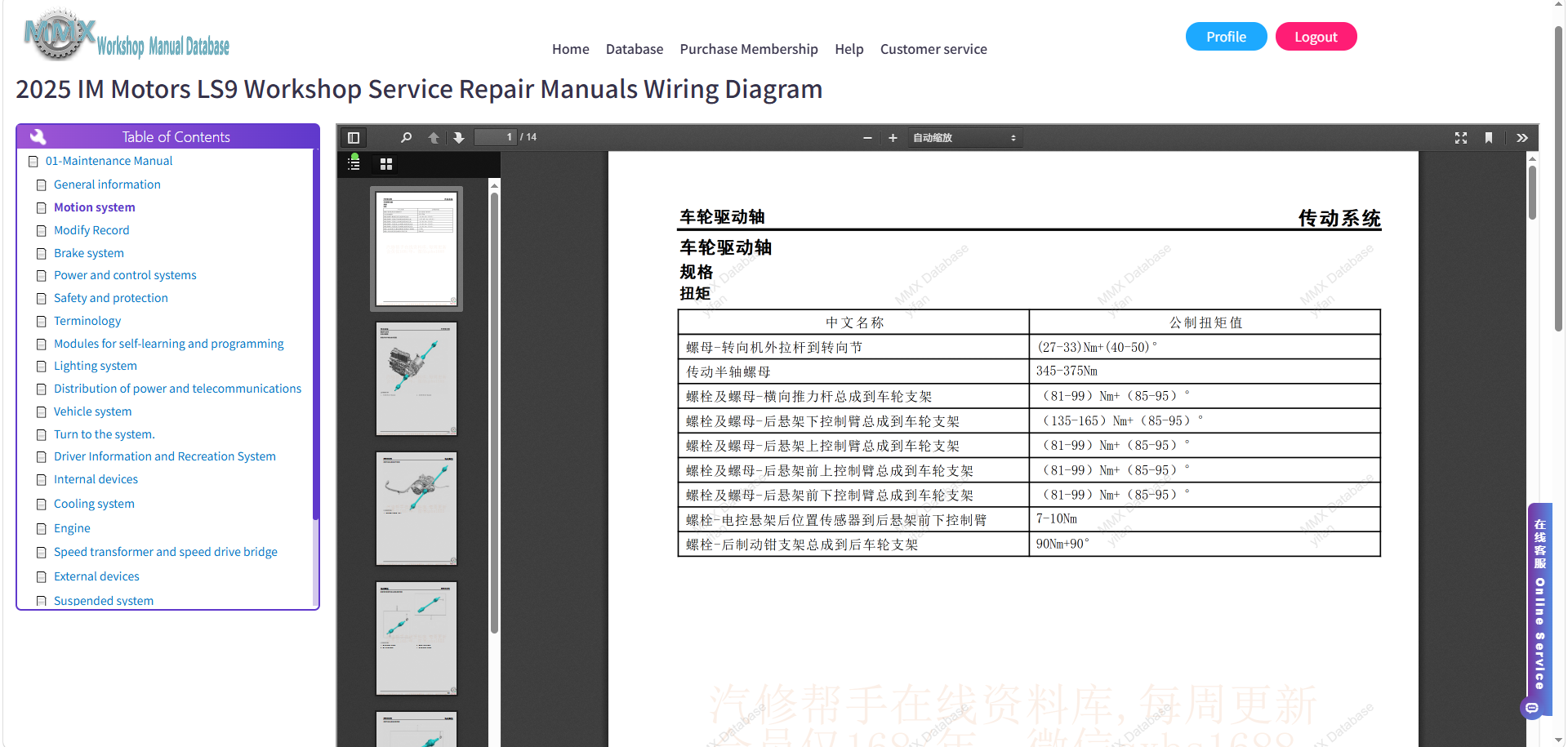Show the document outline view
1568x747 pixels.
pos(354,163)
